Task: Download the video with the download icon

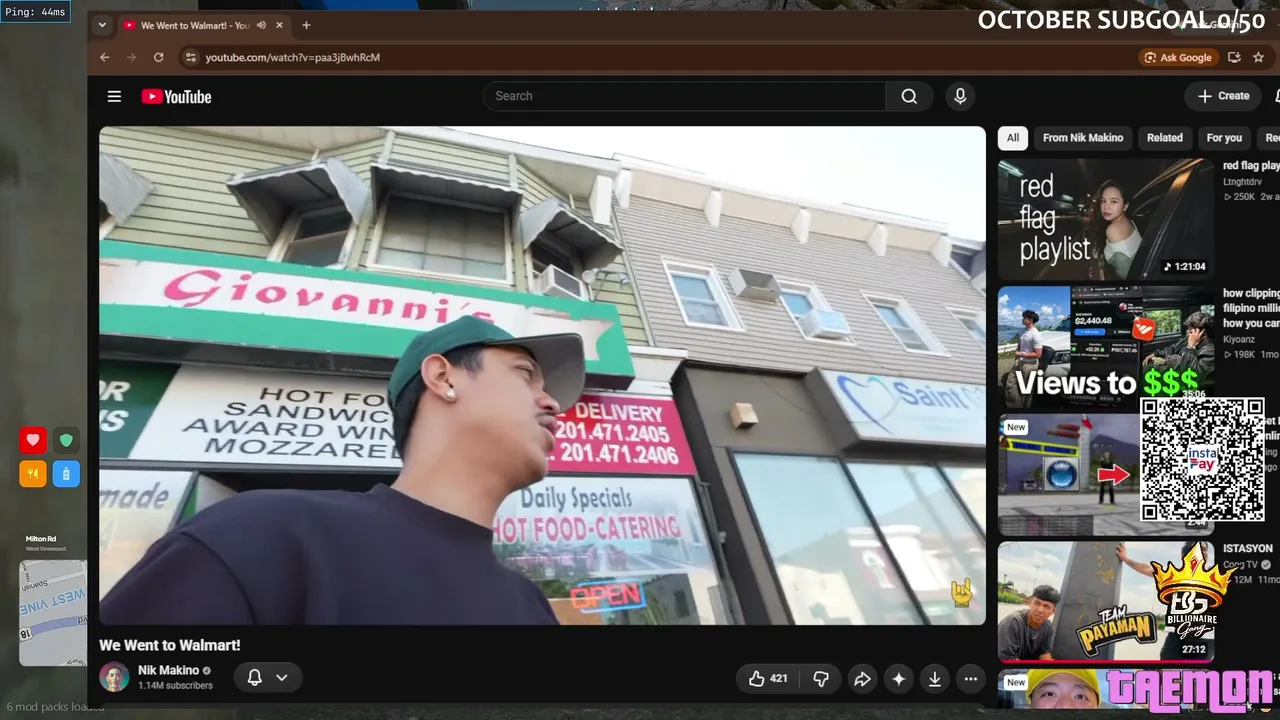Action: click(x=934, y=679)
